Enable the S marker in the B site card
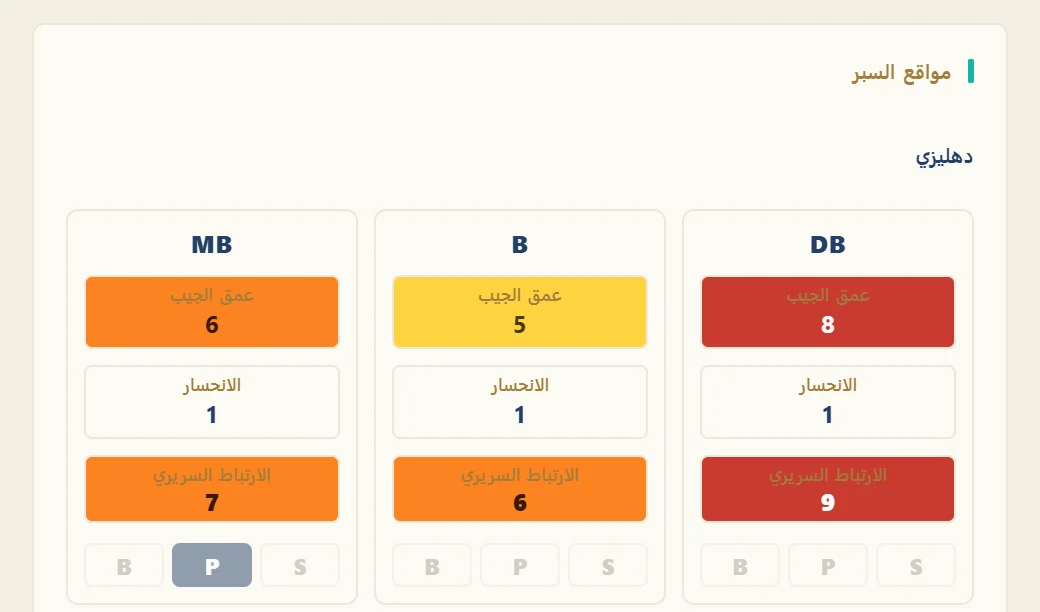 (608, 565)
